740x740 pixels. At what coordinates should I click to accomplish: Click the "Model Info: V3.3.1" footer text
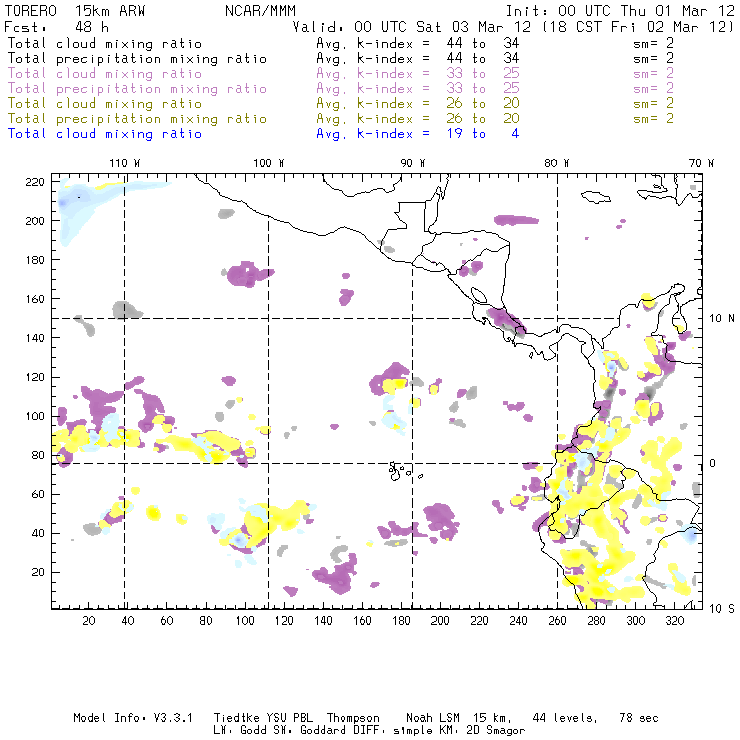pyautogui.click(x=134, y=718)
